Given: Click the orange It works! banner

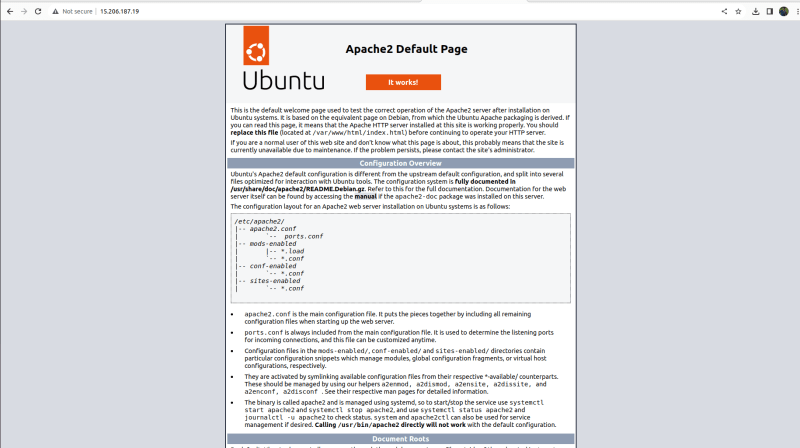Looking at the screenshot, I should (x=403, y=82).
